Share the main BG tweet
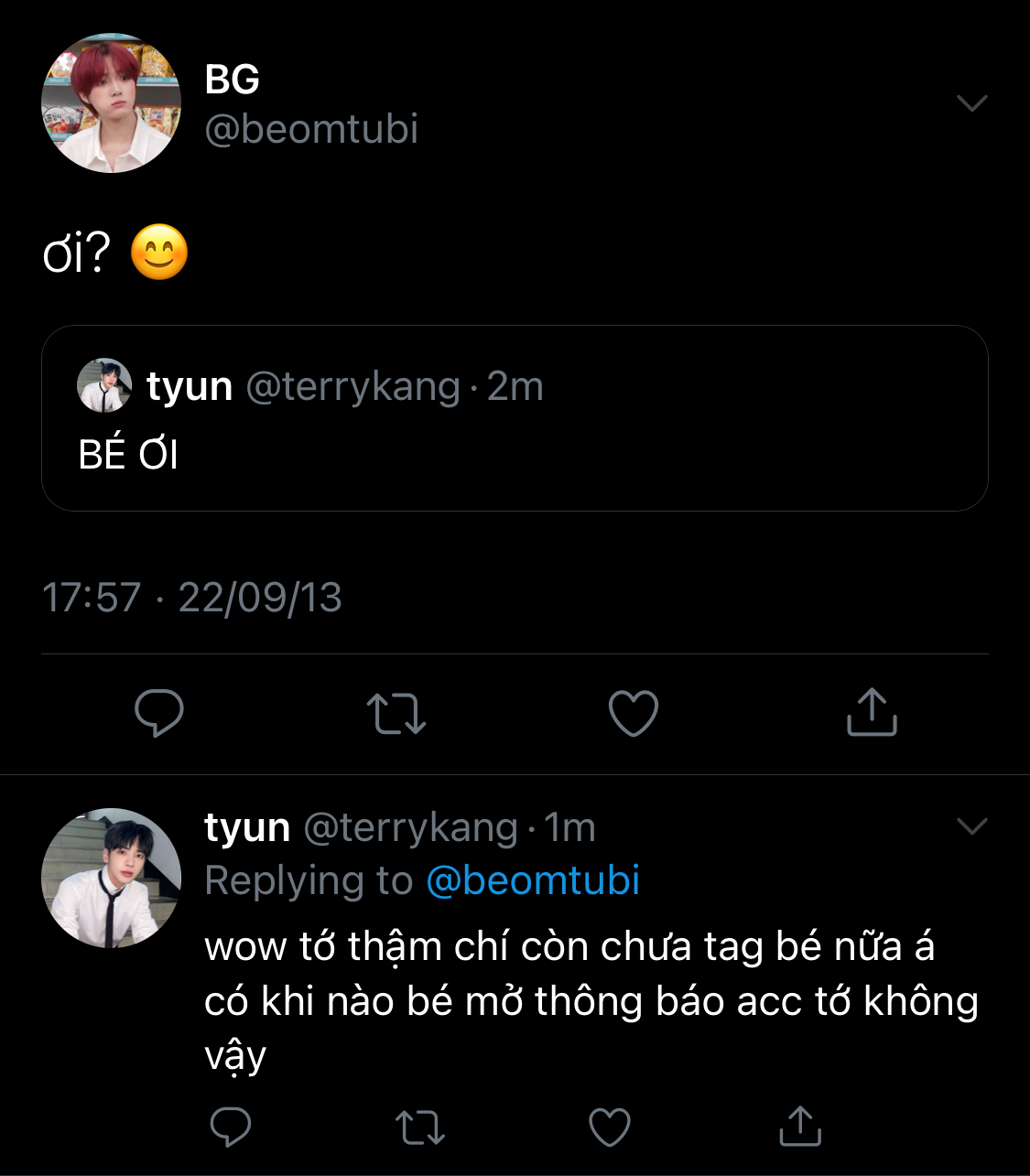1030x1176 pixels. (871, 712)
